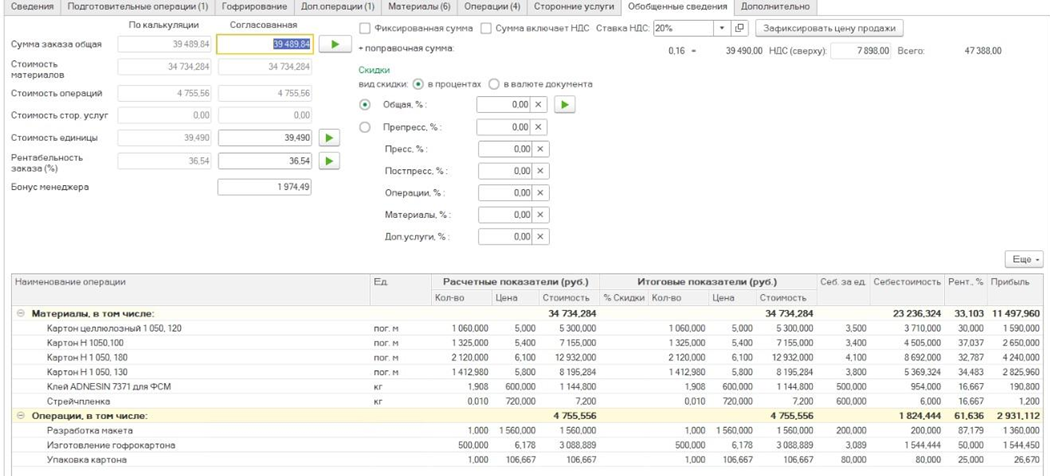Clear the Доп.услуги % discount field
This screenshot has width=1050, height=476.
coord(541,237)
